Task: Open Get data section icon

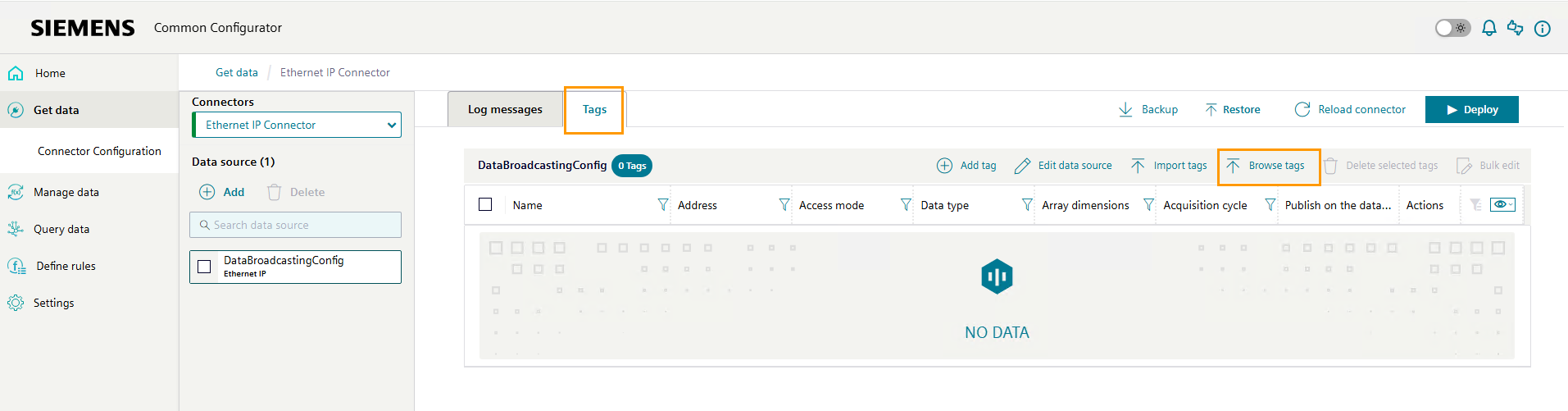Action: 16,110
